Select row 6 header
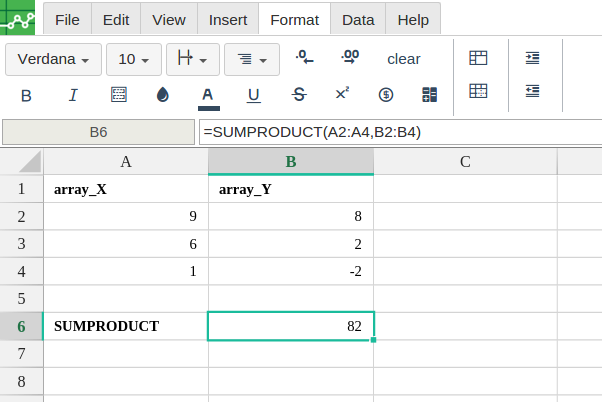The height and width of the screenshot is (402, 602). click(x=22, y=326)
